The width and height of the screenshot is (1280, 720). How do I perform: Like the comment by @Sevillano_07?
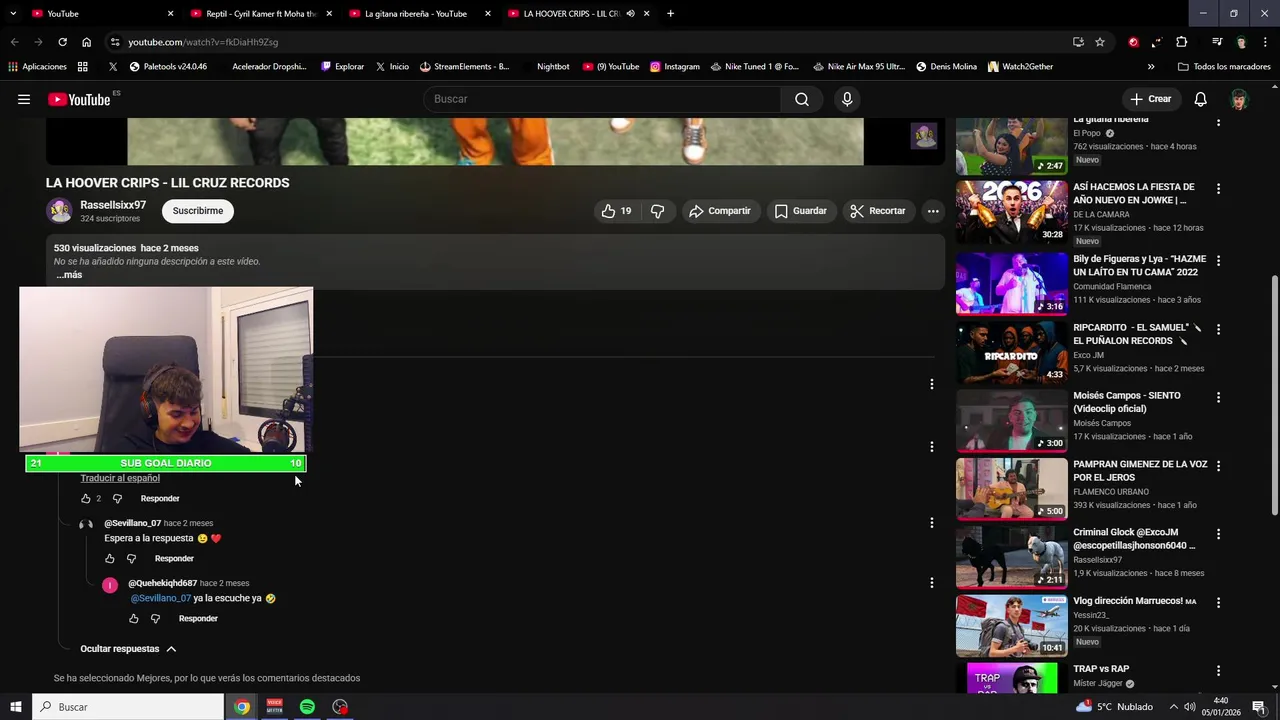(110, 559)
